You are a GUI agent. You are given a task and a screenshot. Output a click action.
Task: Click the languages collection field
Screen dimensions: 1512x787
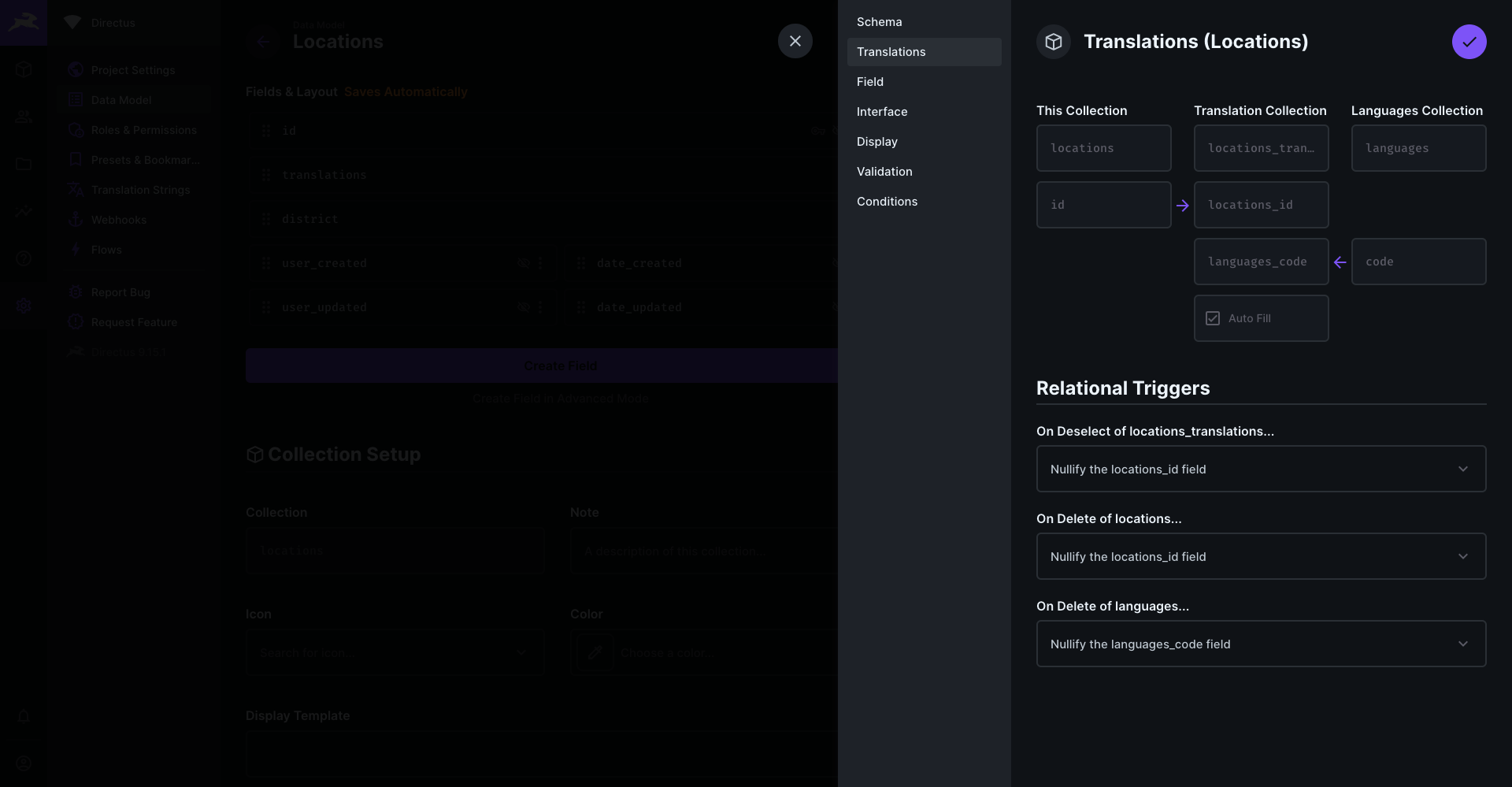[x=1419, y=148]
